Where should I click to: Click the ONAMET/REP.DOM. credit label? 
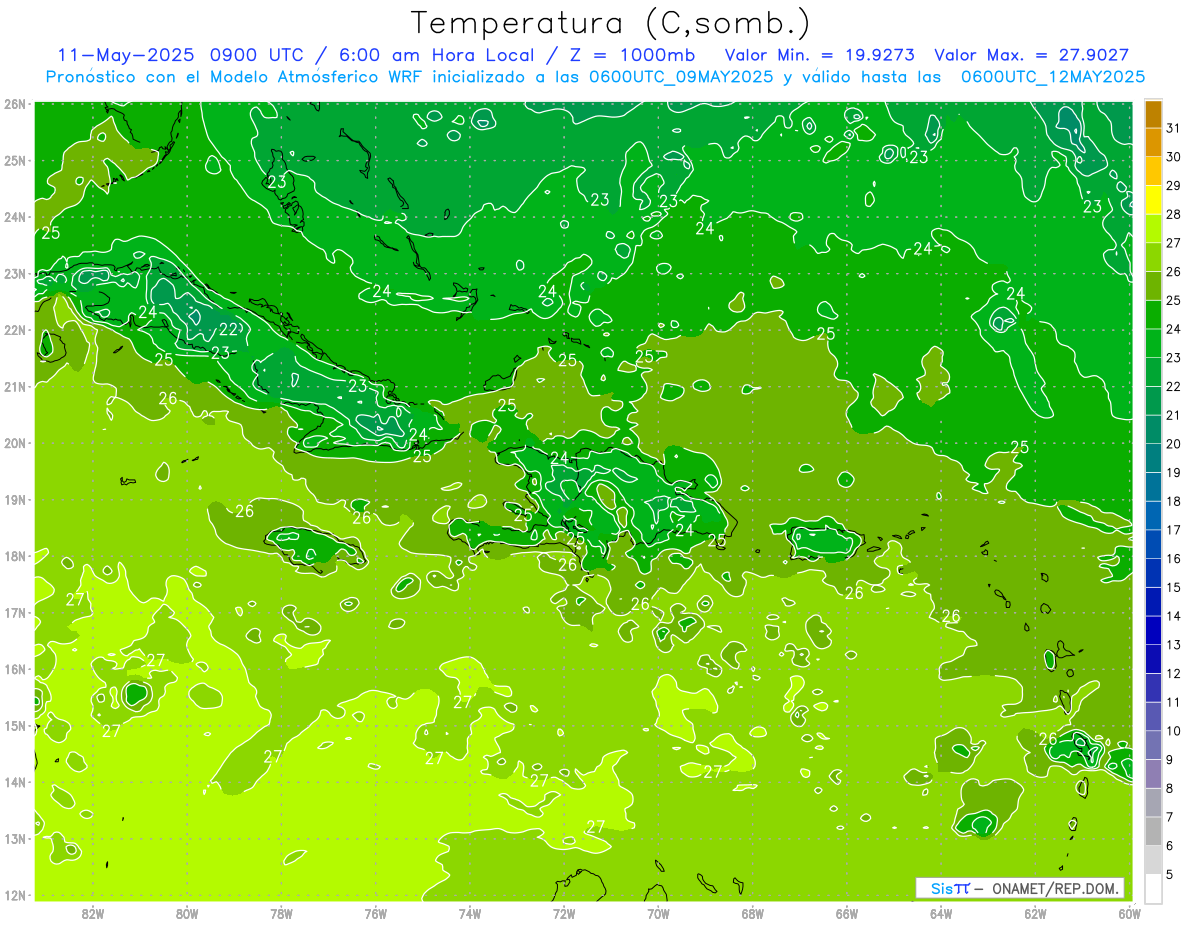click(1055, 888)
